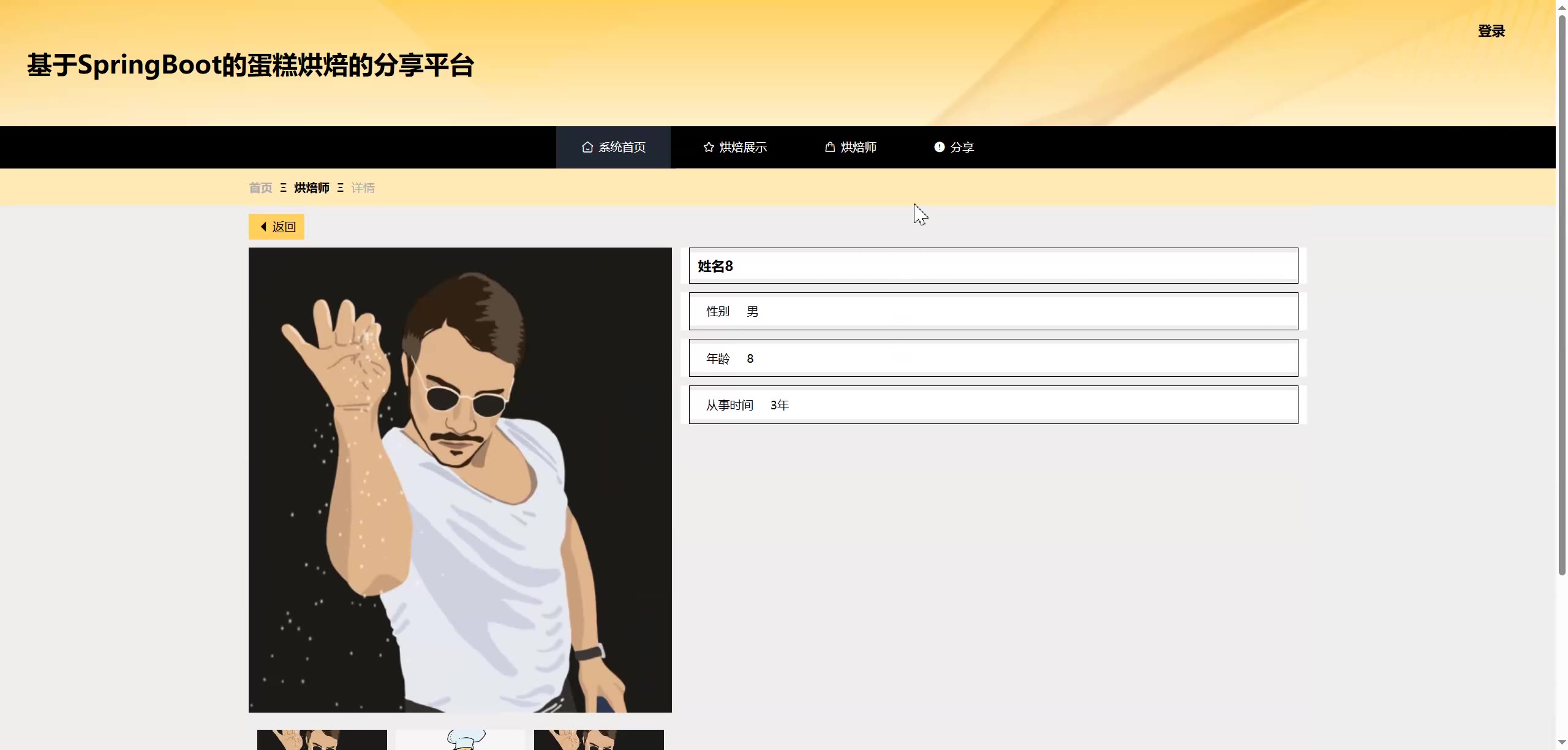Screen dimensions: 1568x750
Task: Click the 登录 link at top right
Action: click(x=1491, y=31)
